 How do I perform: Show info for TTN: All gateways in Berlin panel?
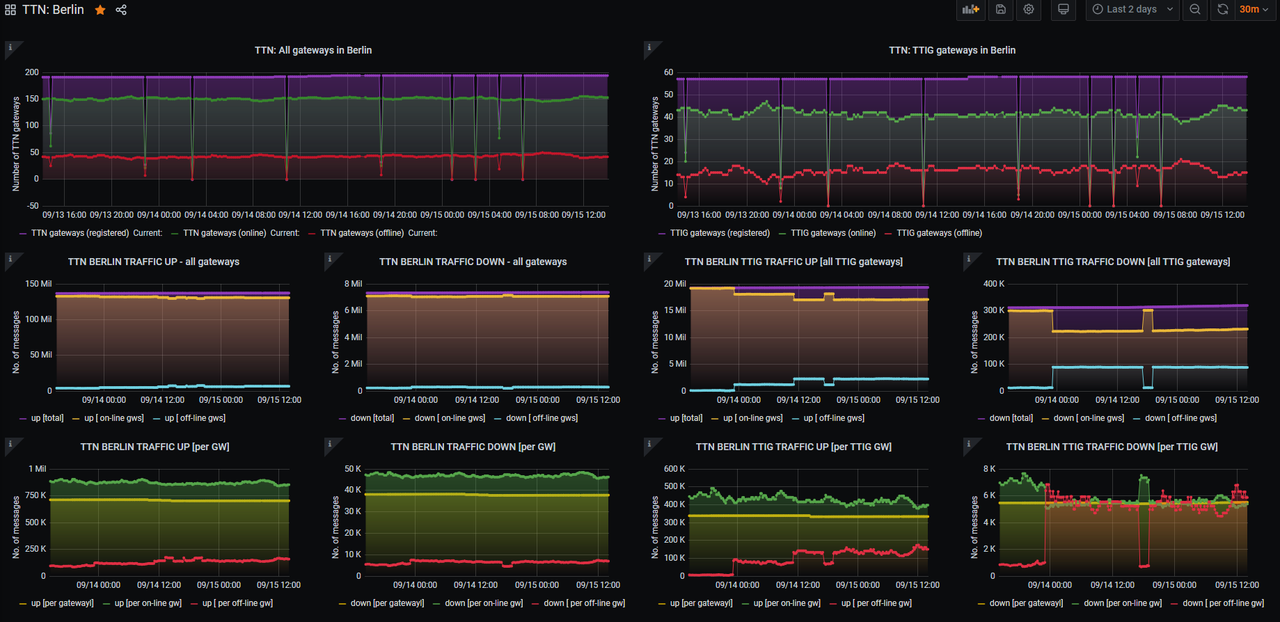click(9, 46)
